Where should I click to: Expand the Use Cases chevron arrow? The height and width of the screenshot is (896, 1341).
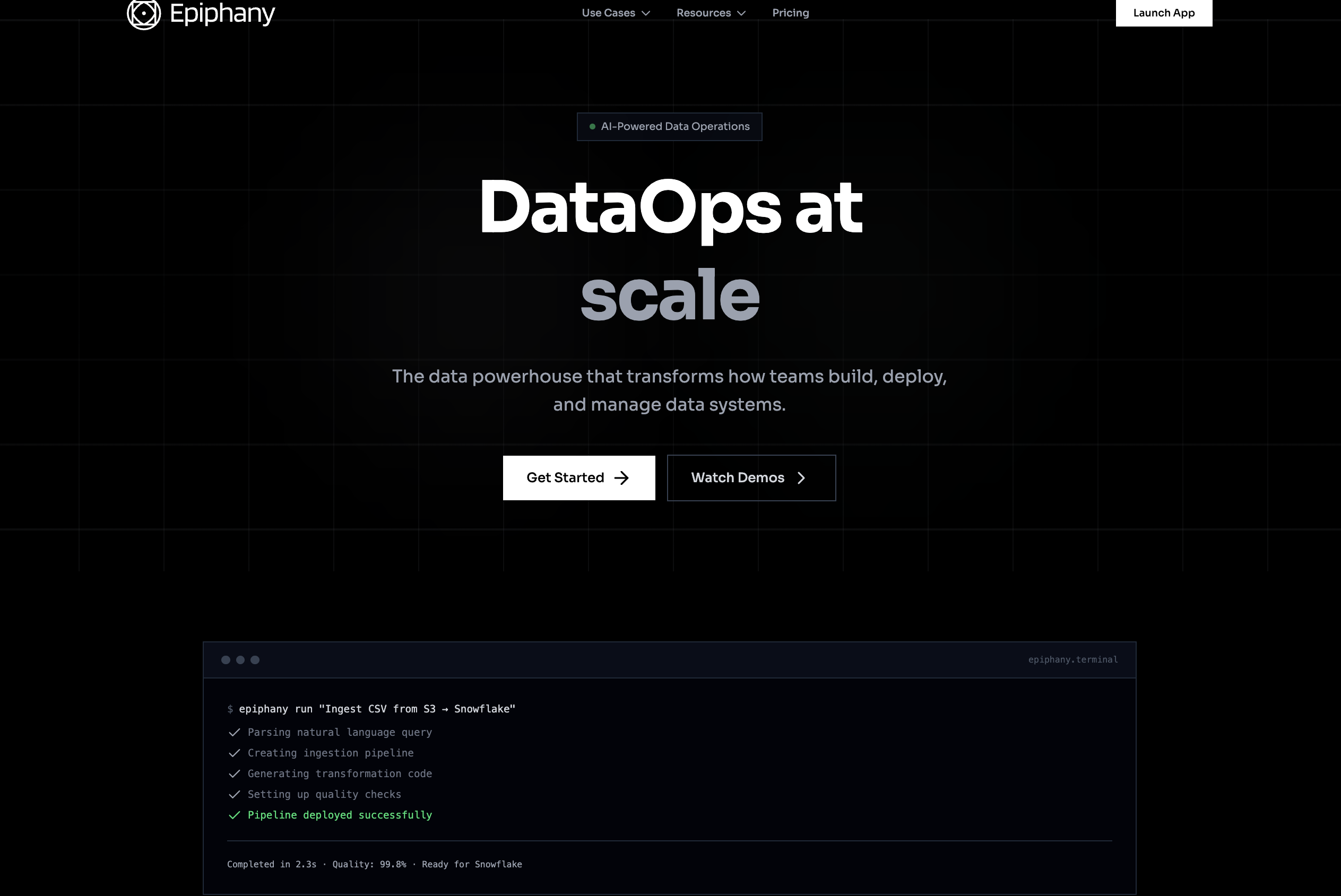point(646,13)
